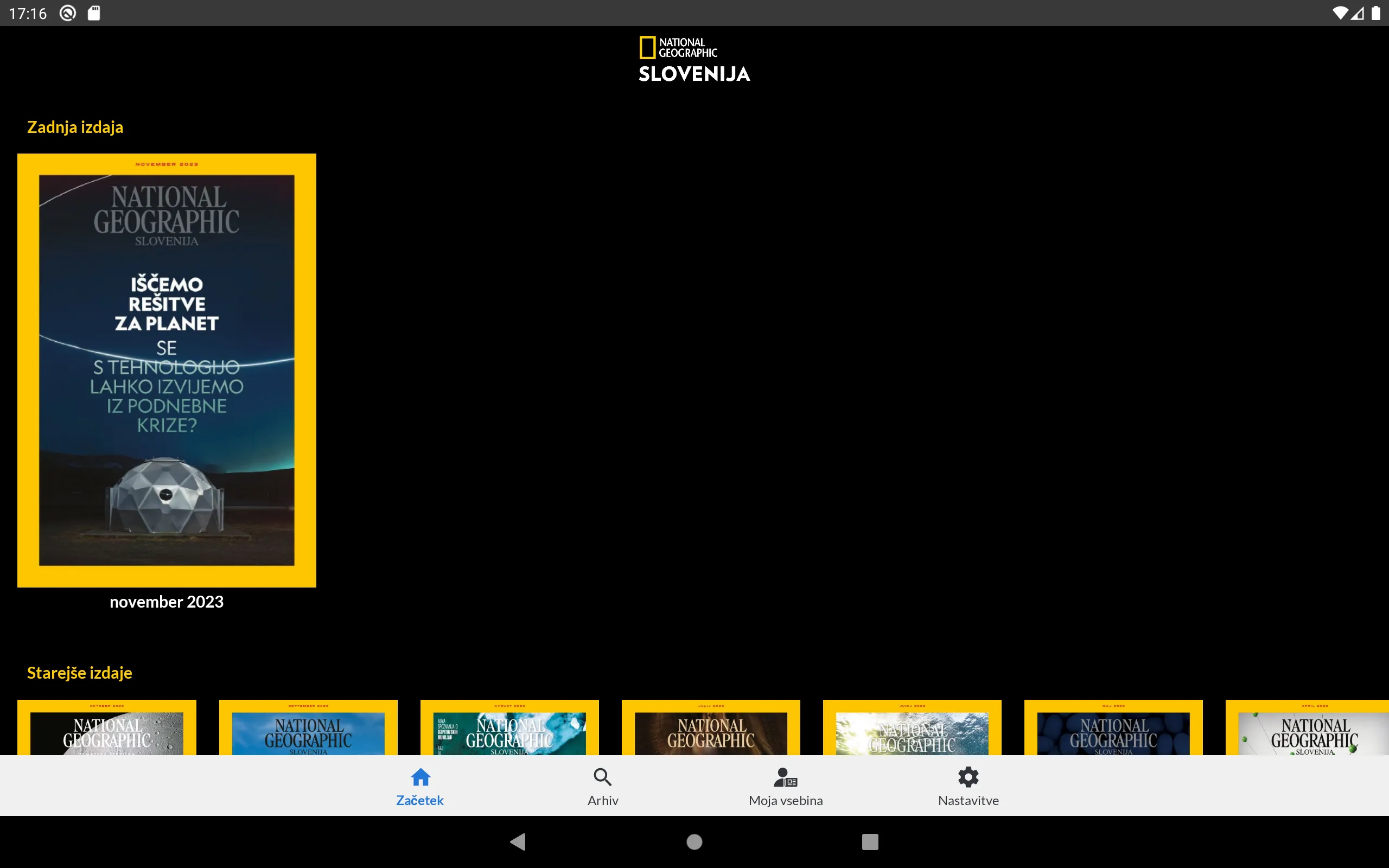
Task: Tap the Začetek home tab
Action: (420, 787)
